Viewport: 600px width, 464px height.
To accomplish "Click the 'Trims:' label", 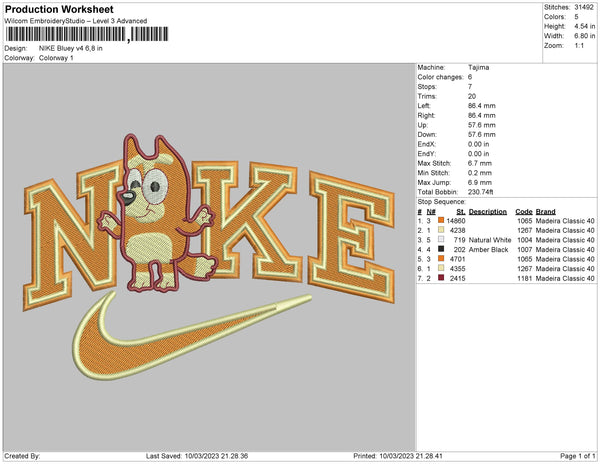I will tap(427, 96).
